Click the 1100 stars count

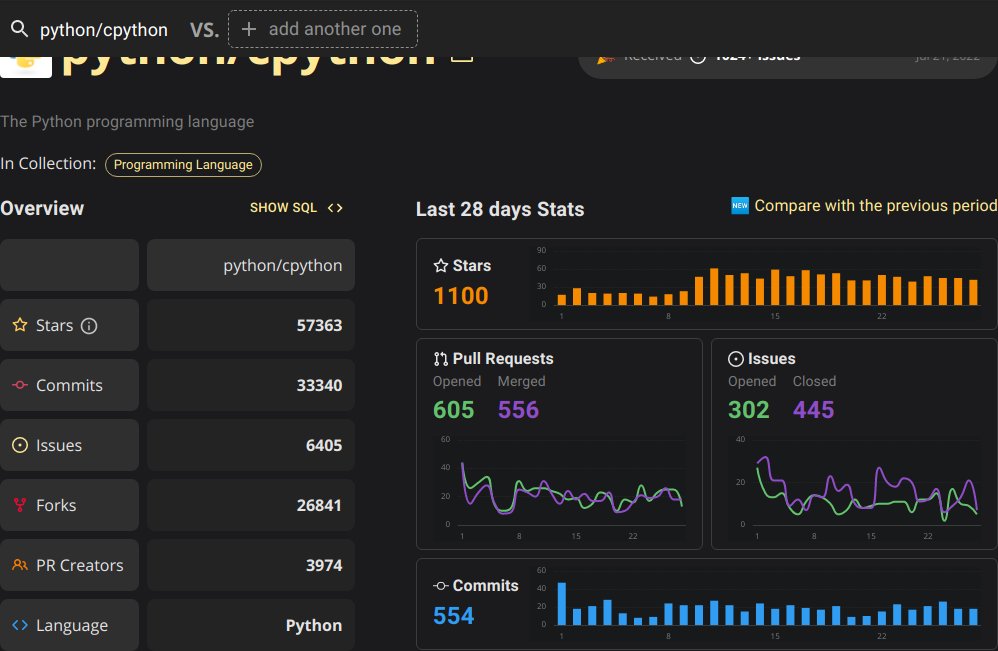[x=461, y=295]
